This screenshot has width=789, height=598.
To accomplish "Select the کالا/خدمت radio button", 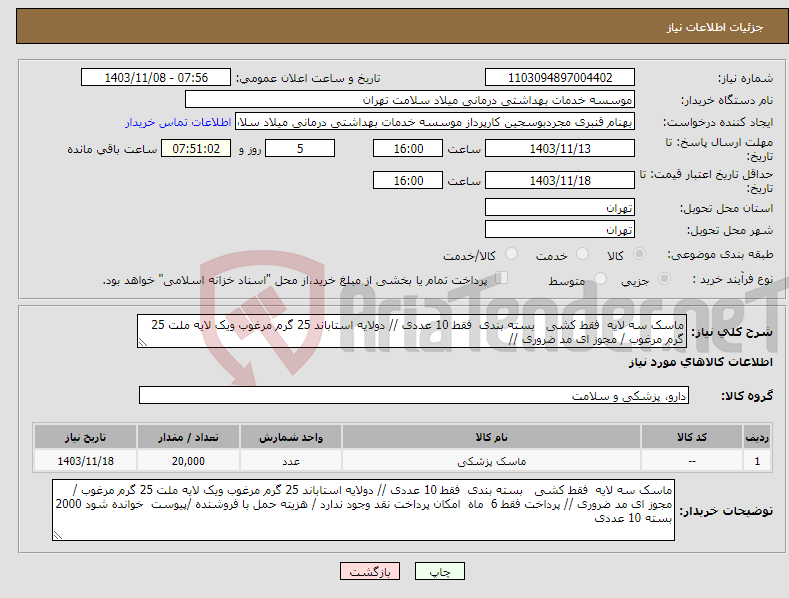I will point(511,254).
